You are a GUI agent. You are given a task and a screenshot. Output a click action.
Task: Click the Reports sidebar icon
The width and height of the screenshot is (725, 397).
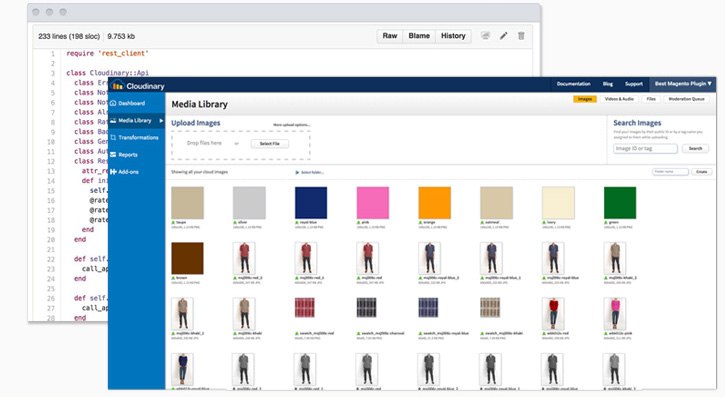113,154
